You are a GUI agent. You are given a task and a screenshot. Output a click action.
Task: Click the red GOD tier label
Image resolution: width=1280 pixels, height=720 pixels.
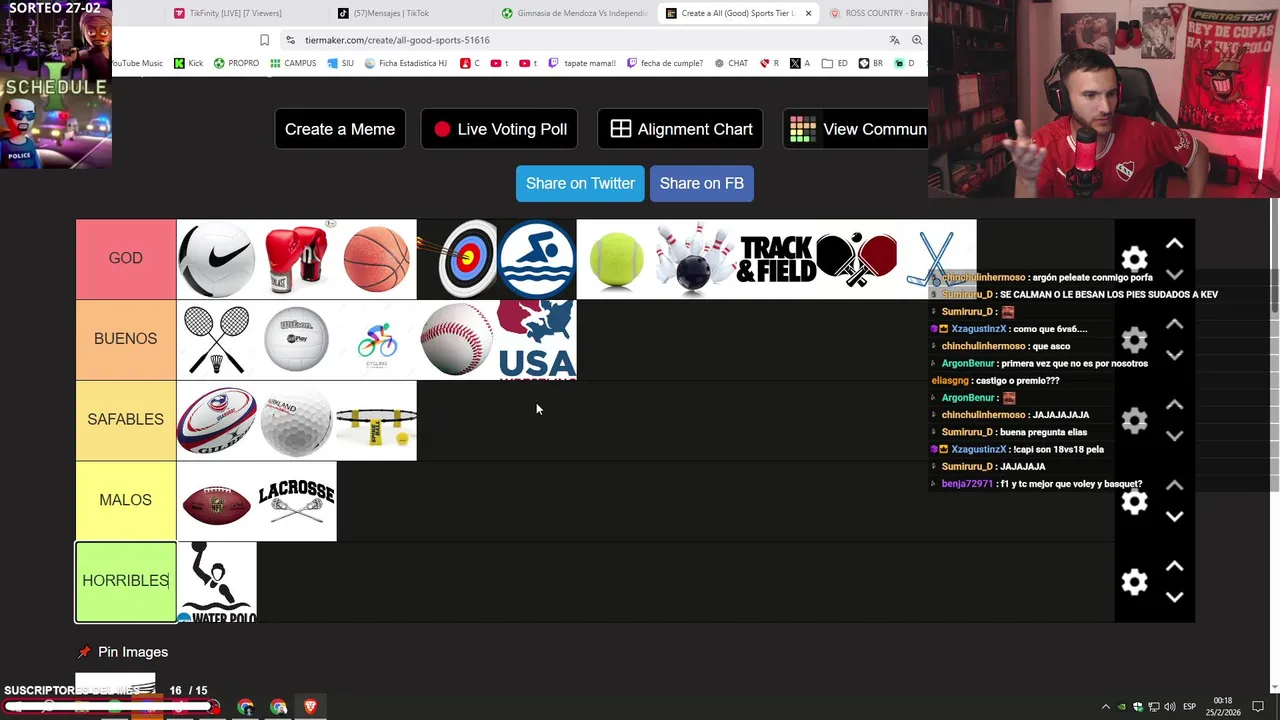pos(126,259)
